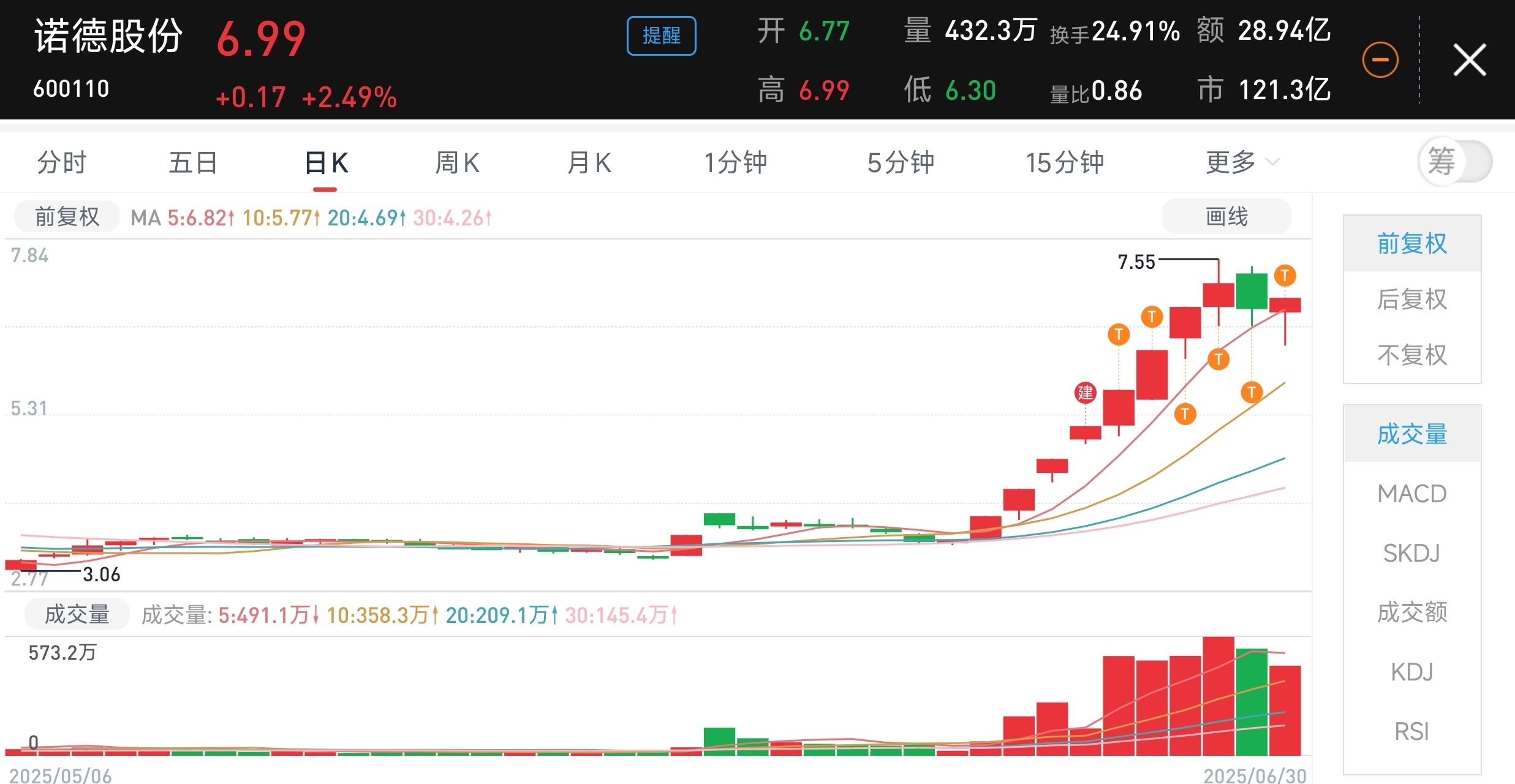1515x784 pixels.
Task: Switch to the 五日 five-day tab
Action: (x=193, y=163)
